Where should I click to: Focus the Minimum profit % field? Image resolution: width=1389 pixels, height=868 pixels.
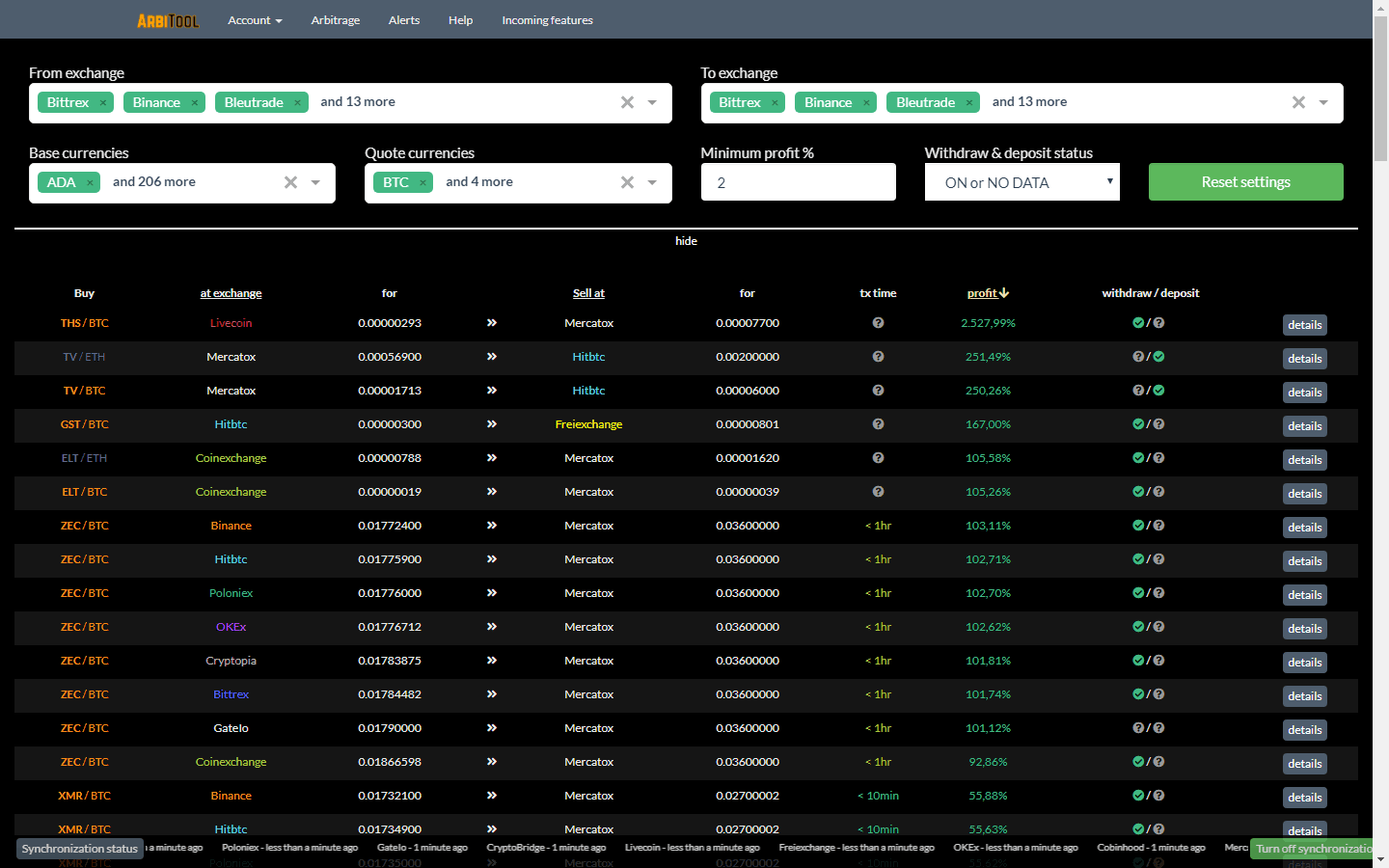(x=799, y=182)
